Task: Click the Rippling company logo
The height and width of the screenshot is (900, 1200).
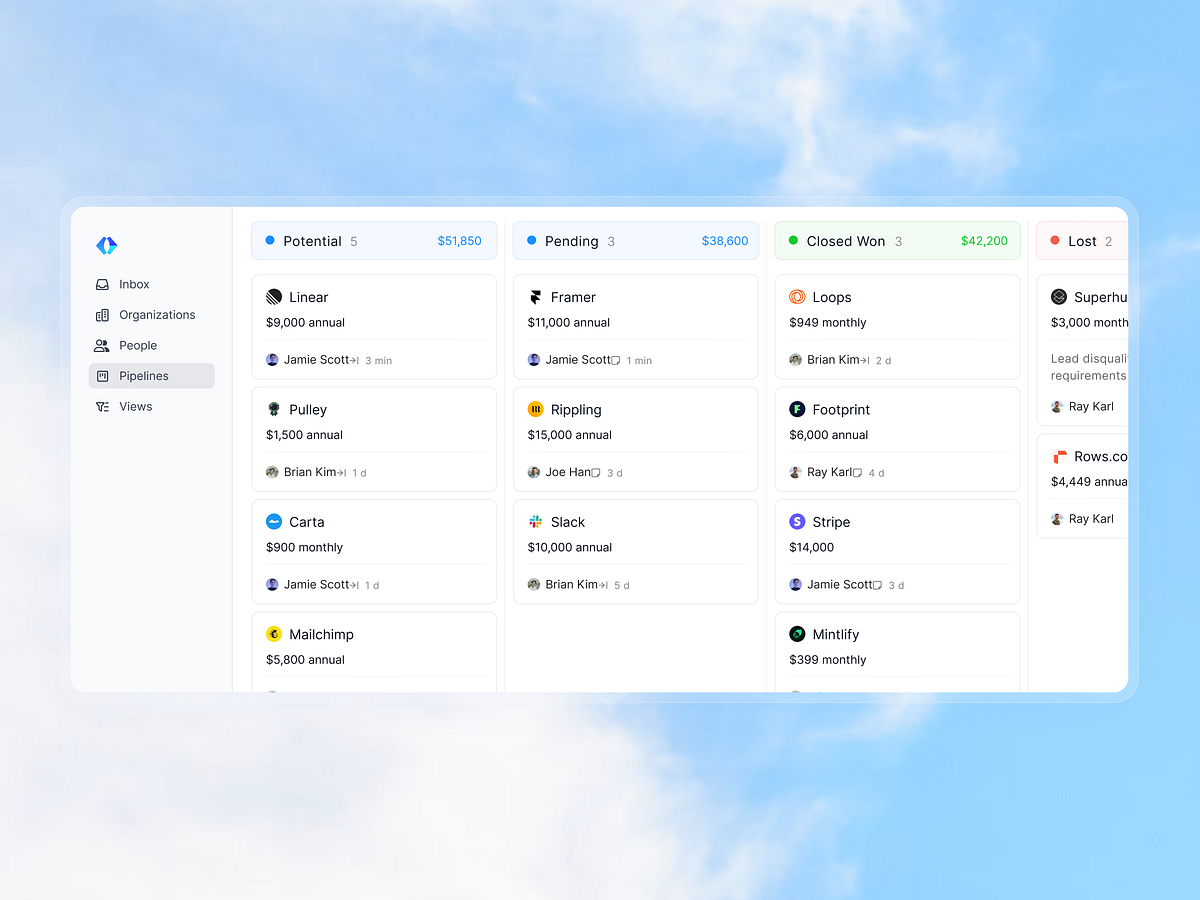Action: pyautogui.click(x=536, y=410)
